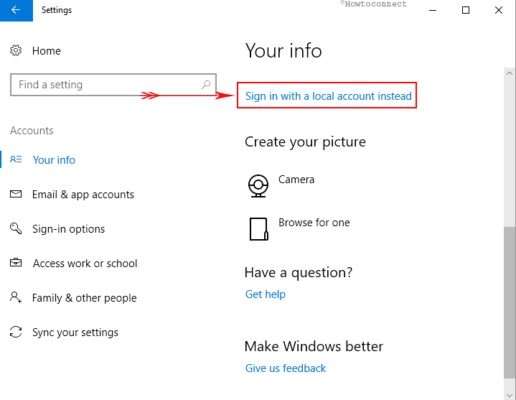Click the Sign-in options key icon
Screen dimensions: 516x400
pyautogui.click(x=16, y=229)
